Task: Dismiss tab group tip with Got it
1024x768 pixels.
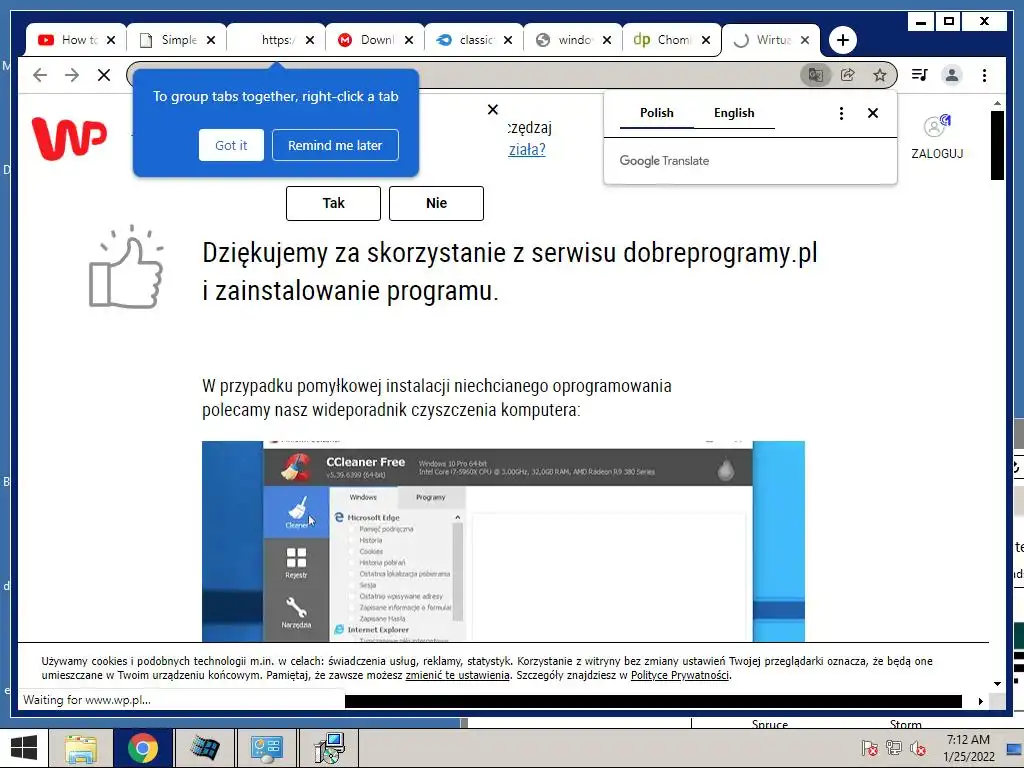Action: (x=231, y=145)
